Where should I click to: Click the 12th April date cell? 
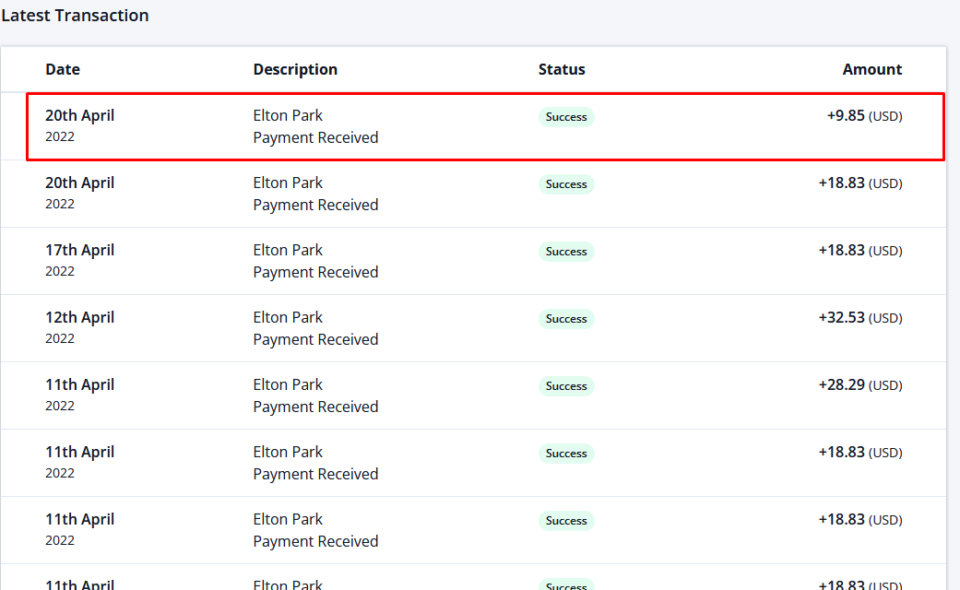(x=80, y=317)
